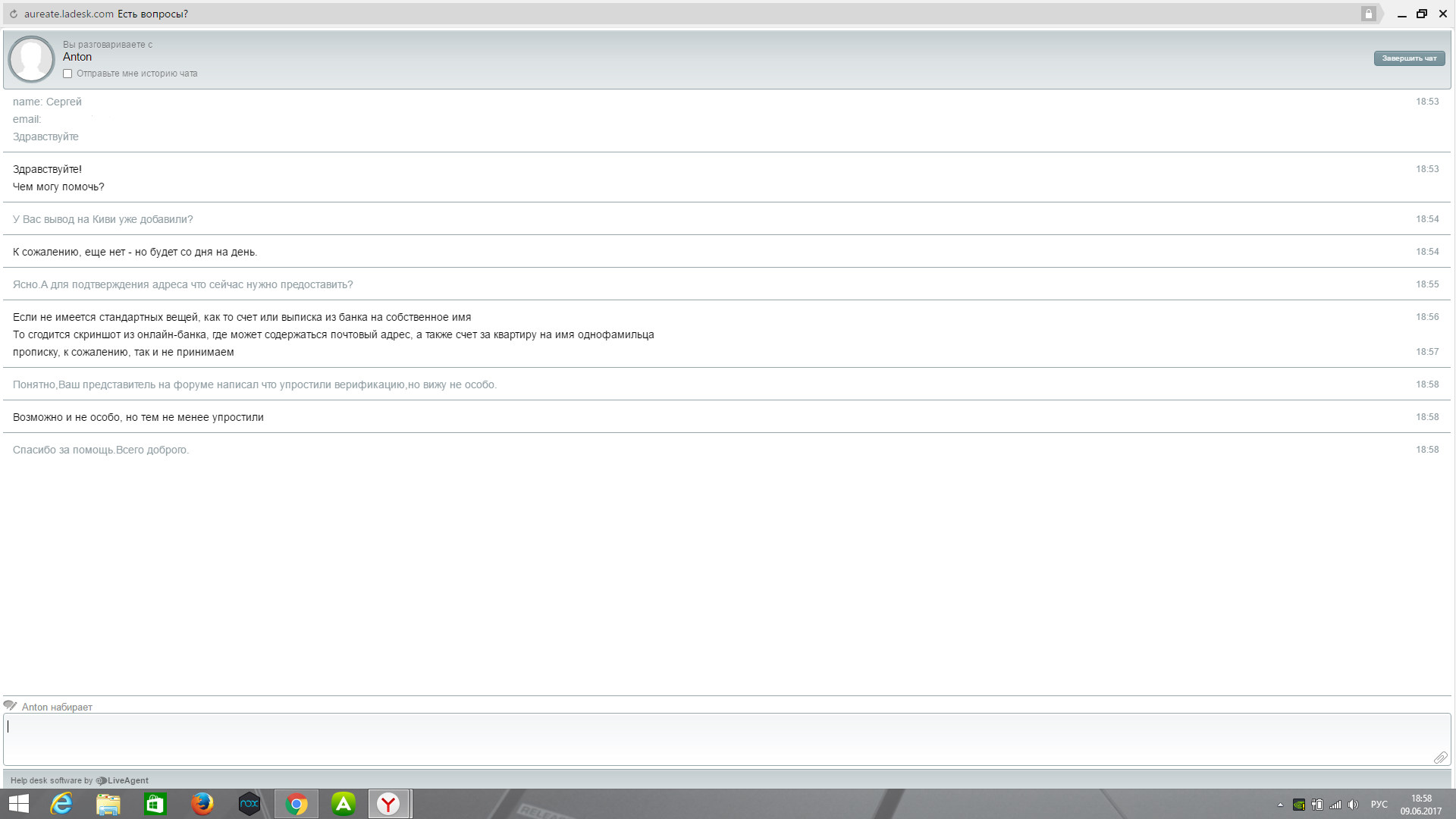The image size is (1456, 819).
Task: Expand hidden system tray icons
Action: click(1280, 805)
